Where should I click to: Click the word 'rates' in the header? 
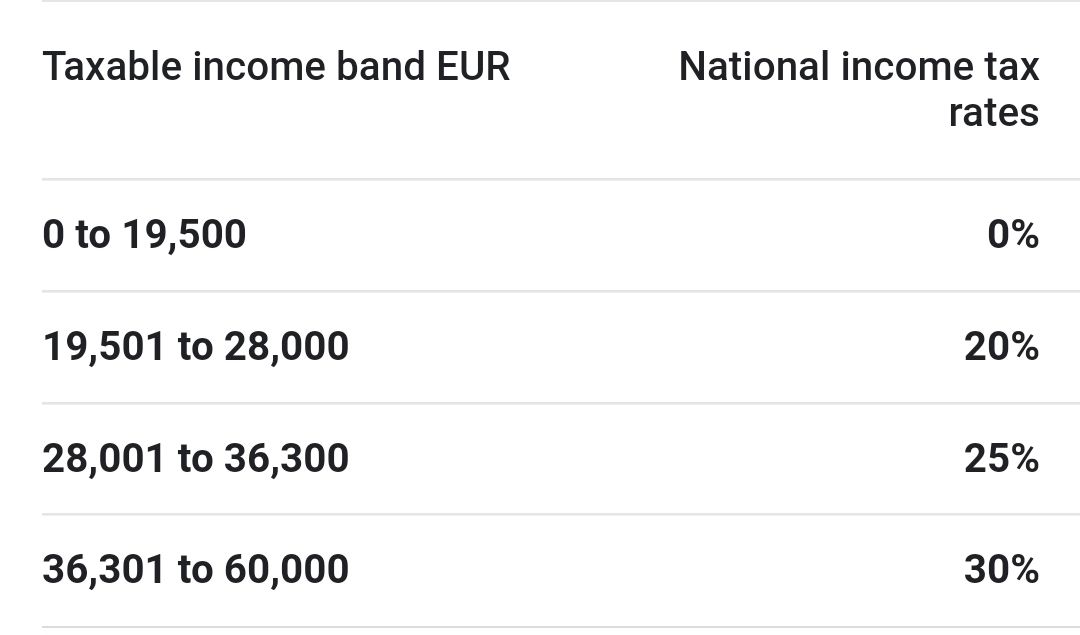point(993,112)
